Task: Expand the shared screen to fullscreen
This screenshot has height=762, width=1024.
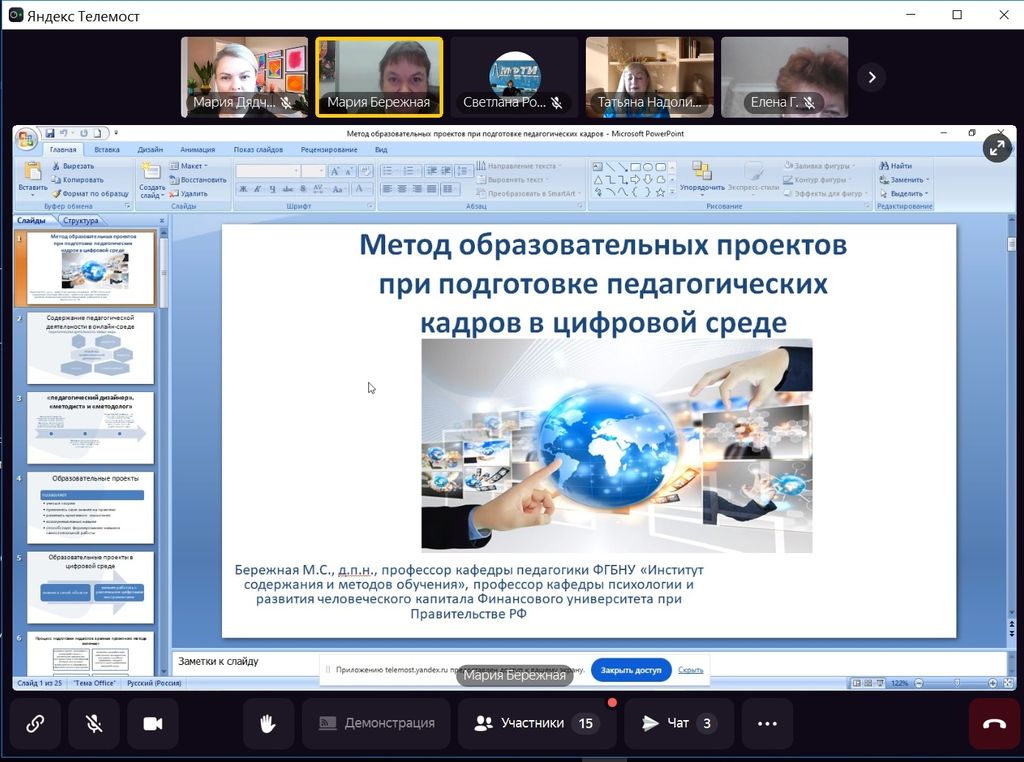Action: tap(996, 148)
